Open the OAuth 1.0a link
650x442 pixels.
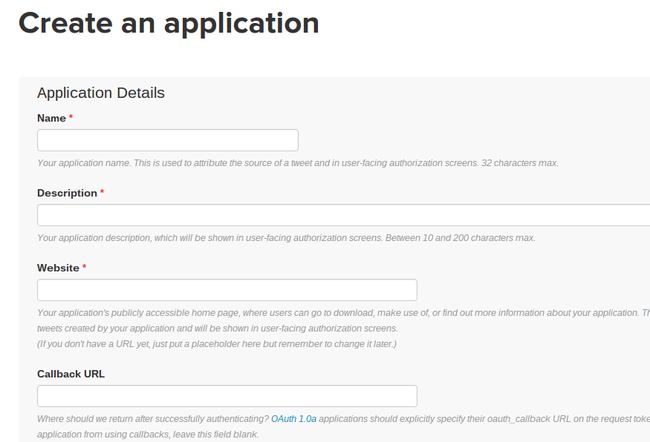click(293, 419)
